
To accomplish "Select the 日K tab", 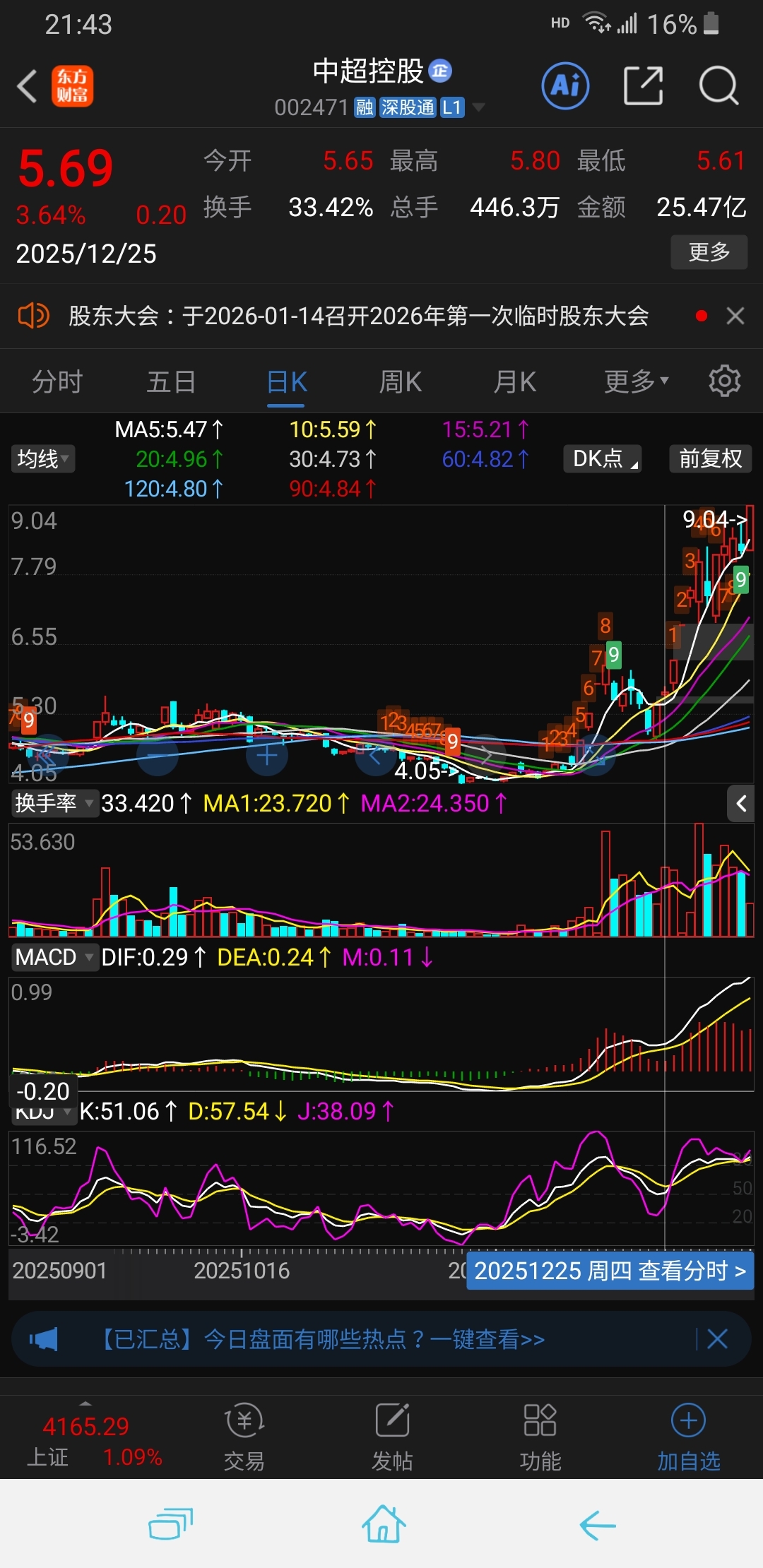I will (286, 381).
